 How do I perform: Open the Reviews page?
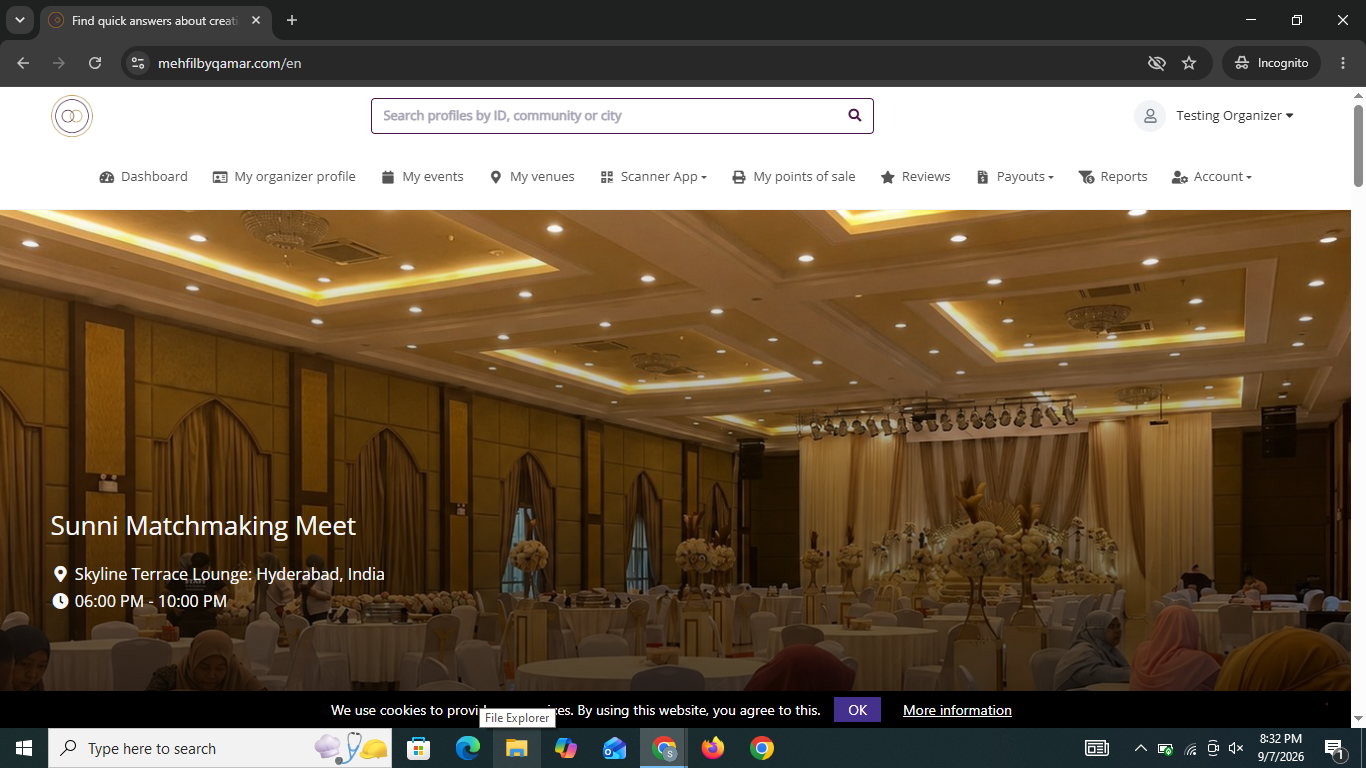pyautogui.click(x=915, y=177)
